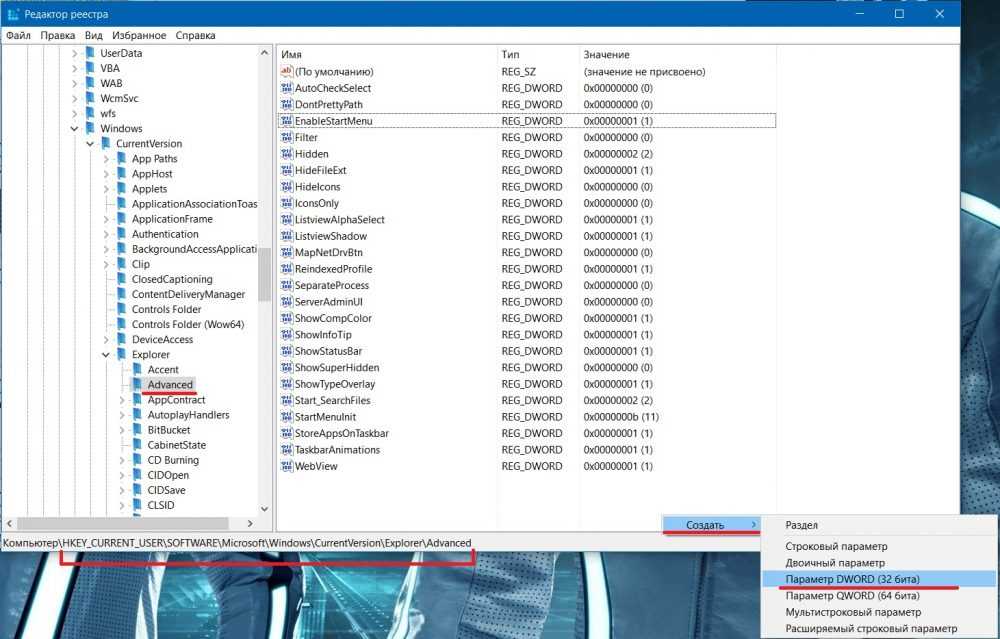Click the Explorer key folder icon

(x=122, y=355)
